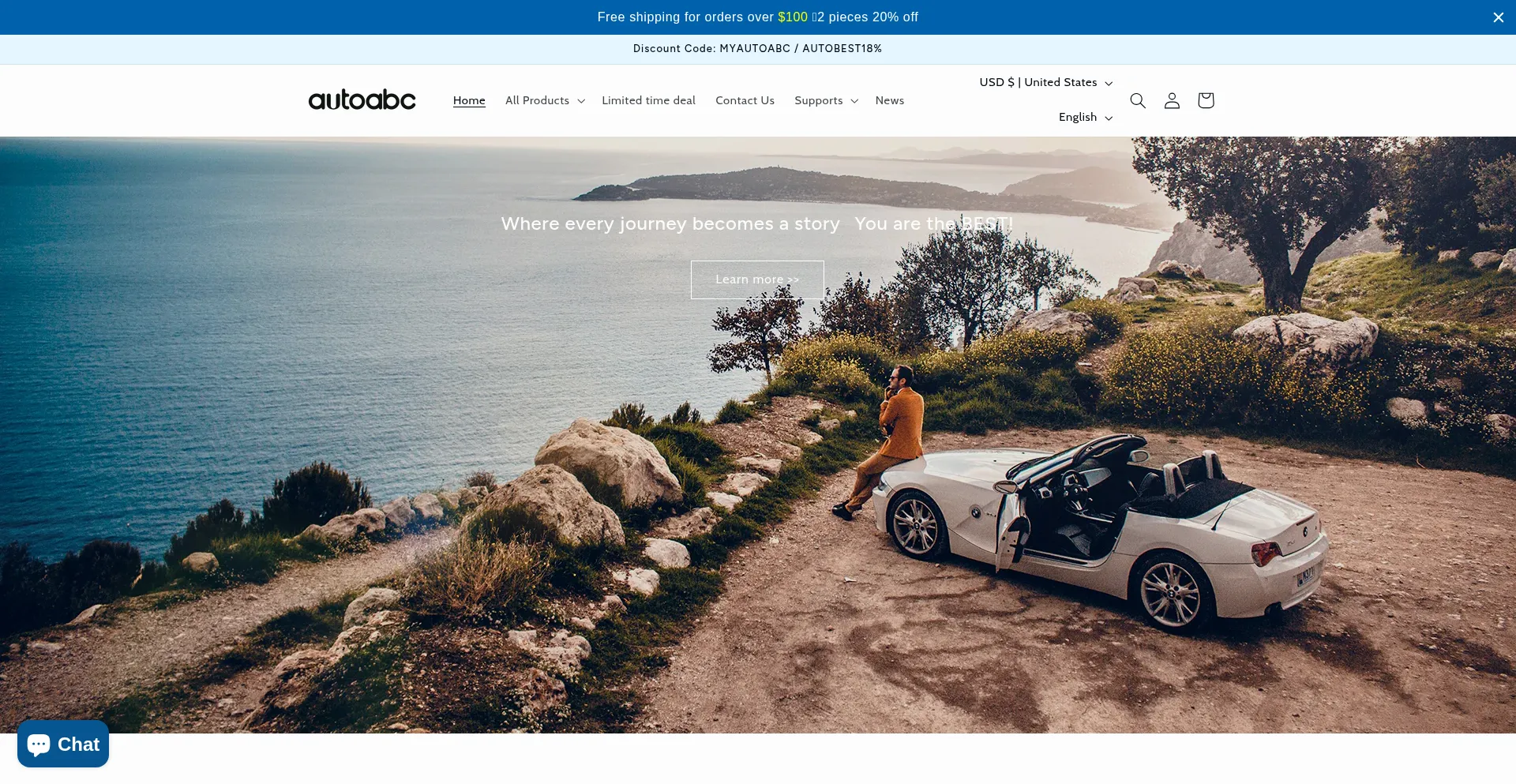This screenshot has width=1516, height=784.
Task: Click the autoabc logo
Action: click(x=362, y=100)
